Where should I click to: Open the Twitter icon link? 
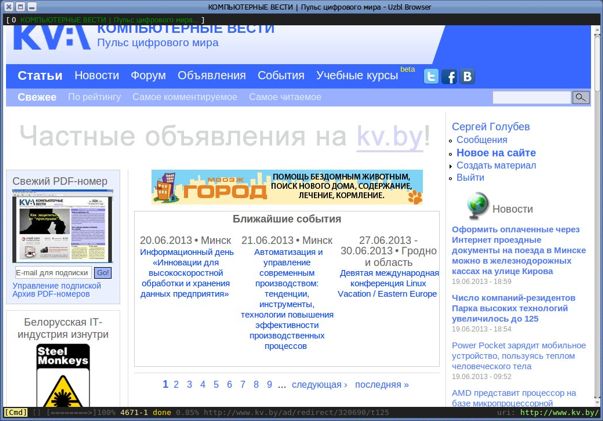click(431, 77)
